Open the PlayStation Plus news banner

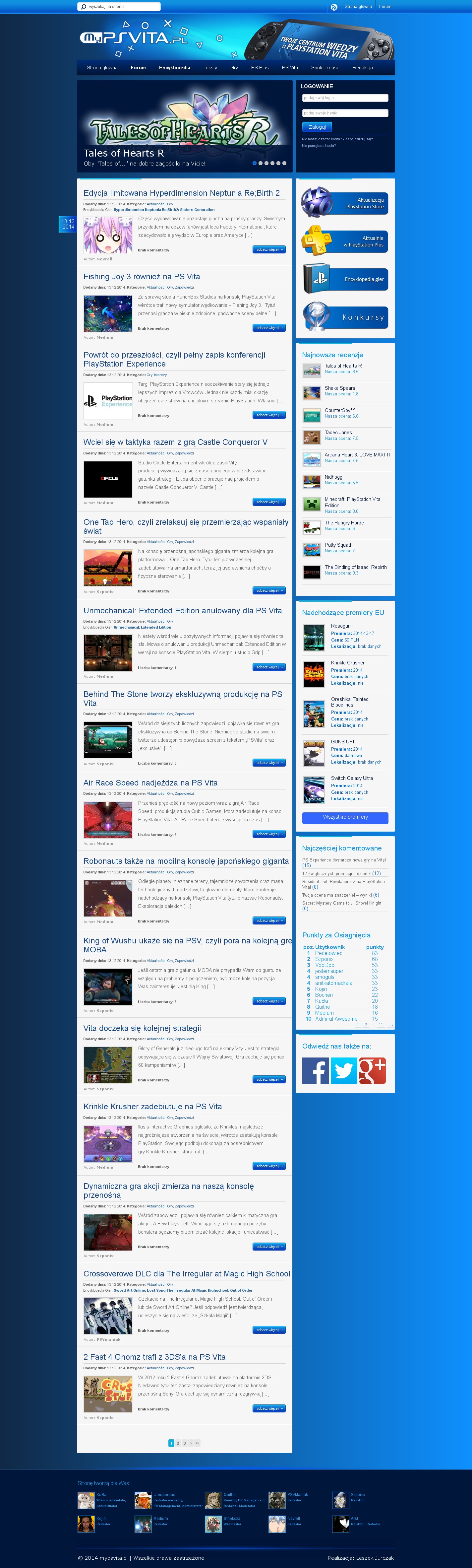[x=345, y=241]
